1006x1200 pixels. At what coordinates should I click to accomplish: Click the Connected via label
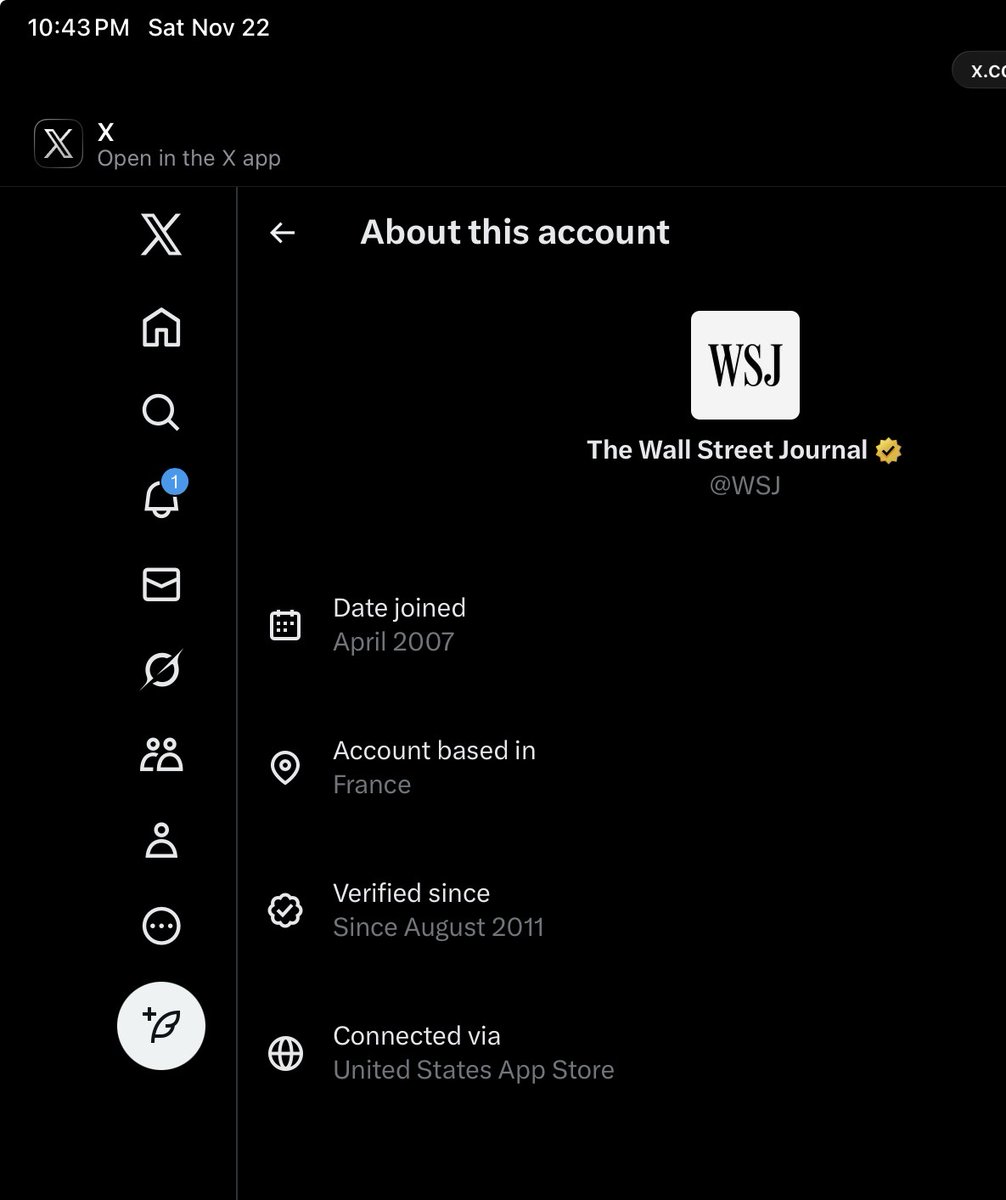click(417, 1036)
